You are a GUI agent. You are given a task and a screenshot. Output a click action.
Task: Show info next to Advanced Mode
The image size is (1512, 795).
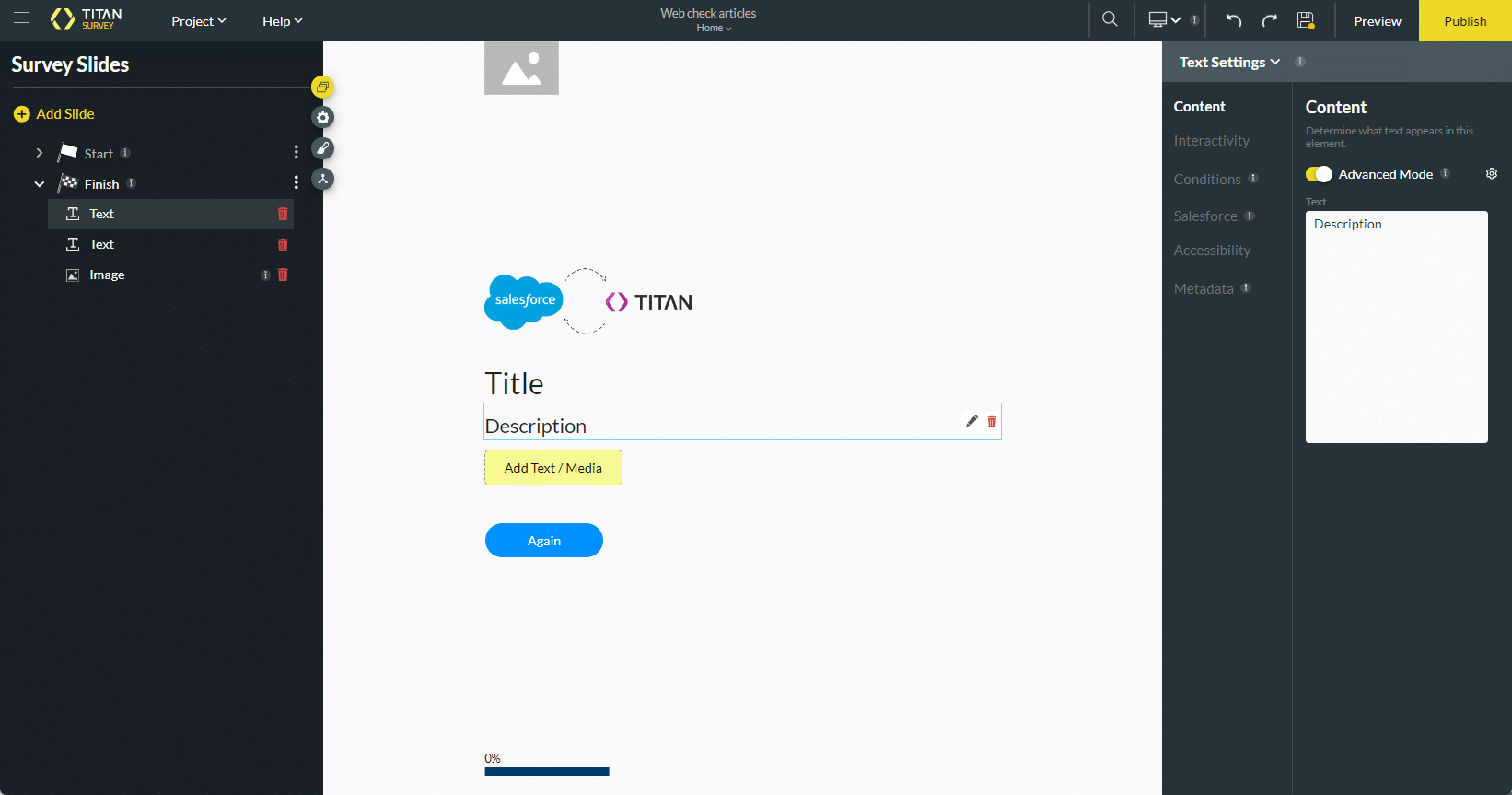click(x=1446, y=173)
